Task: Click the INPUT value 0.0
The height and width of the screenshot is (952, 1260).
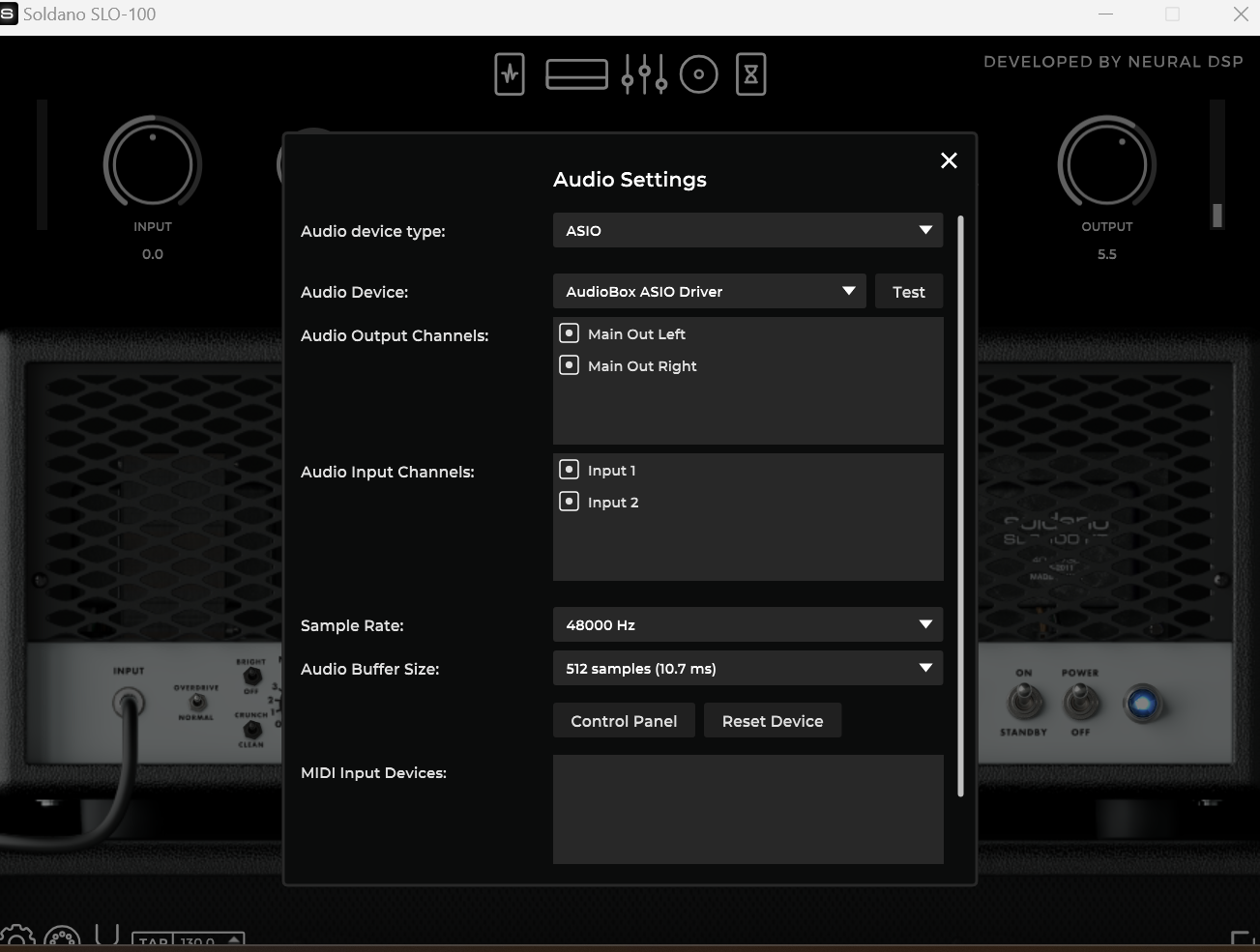Action: [x=153, y=254]
